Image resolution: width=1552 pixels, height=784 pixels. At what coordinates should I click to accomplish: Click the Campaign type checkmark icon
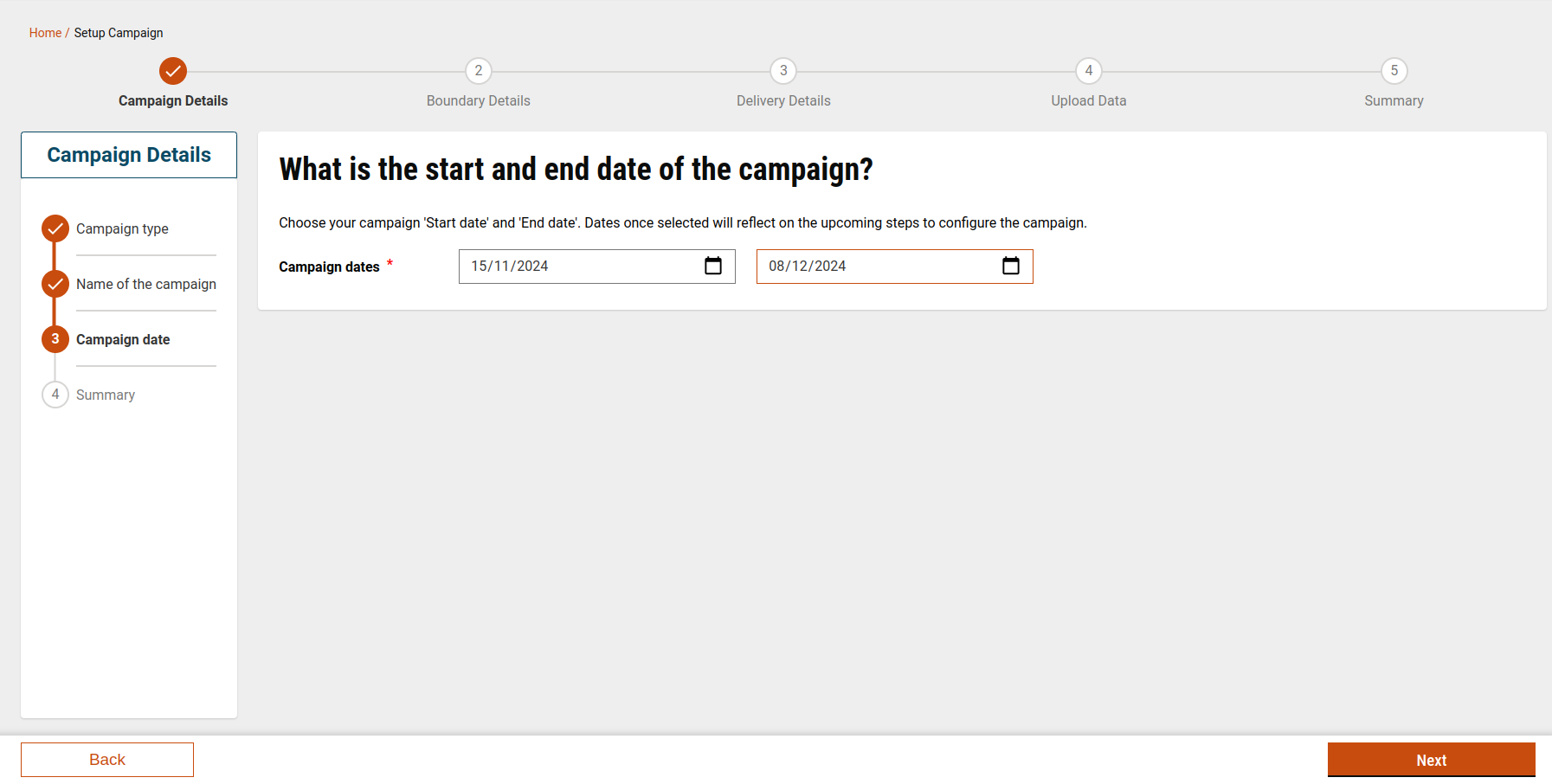tap(55, 228)
